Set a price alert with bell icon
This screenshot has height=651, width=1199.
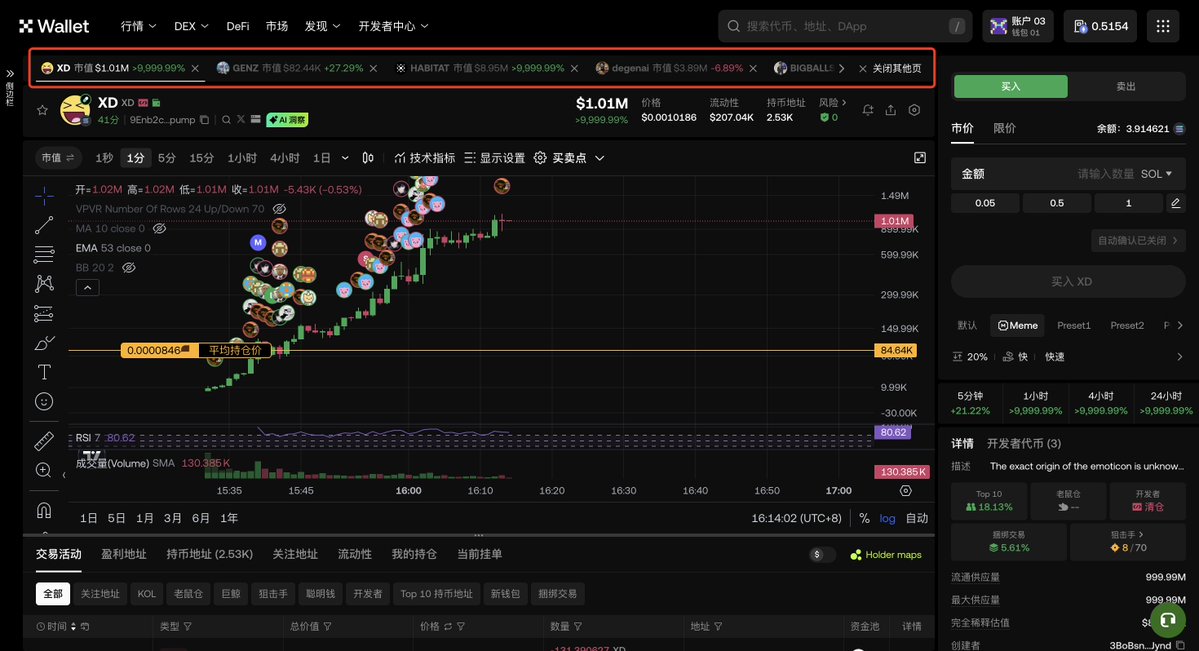point(868,110)
